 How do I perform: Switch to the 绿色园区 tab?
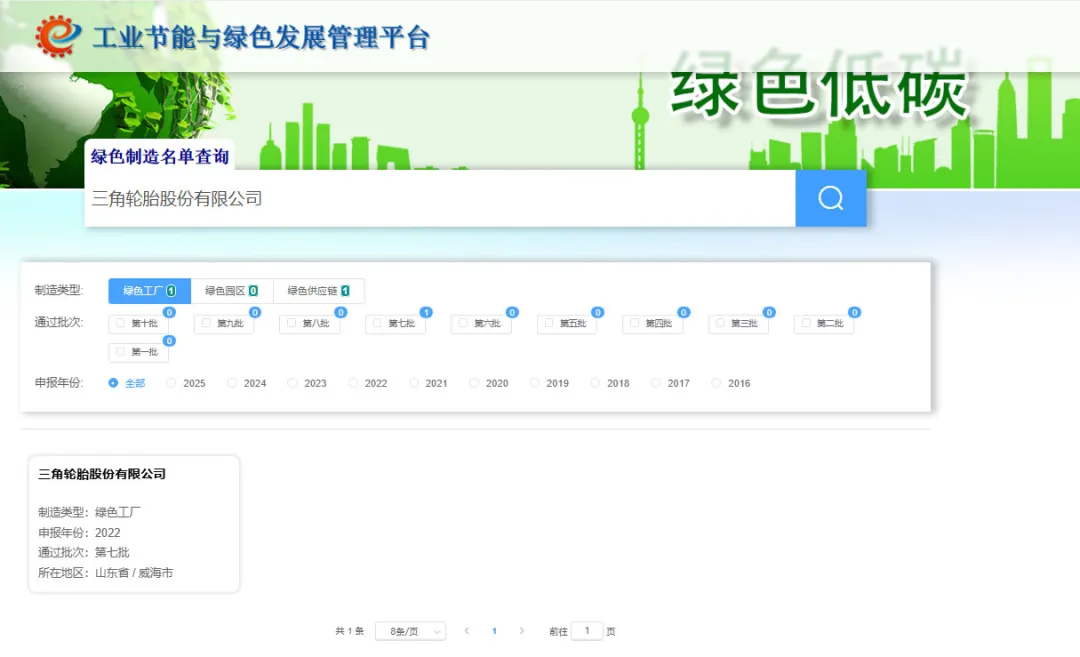coord(231,291)
